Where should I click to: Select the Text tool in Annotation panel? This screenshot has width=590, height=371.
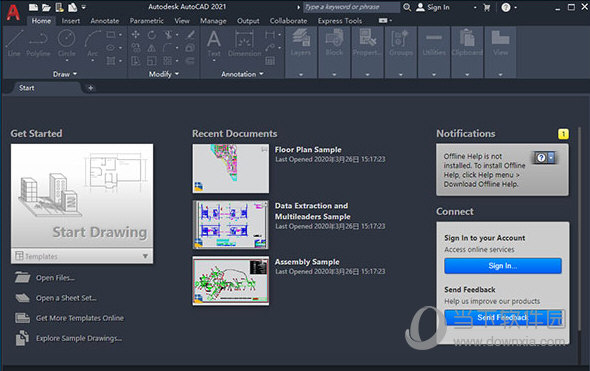(214, 43)
